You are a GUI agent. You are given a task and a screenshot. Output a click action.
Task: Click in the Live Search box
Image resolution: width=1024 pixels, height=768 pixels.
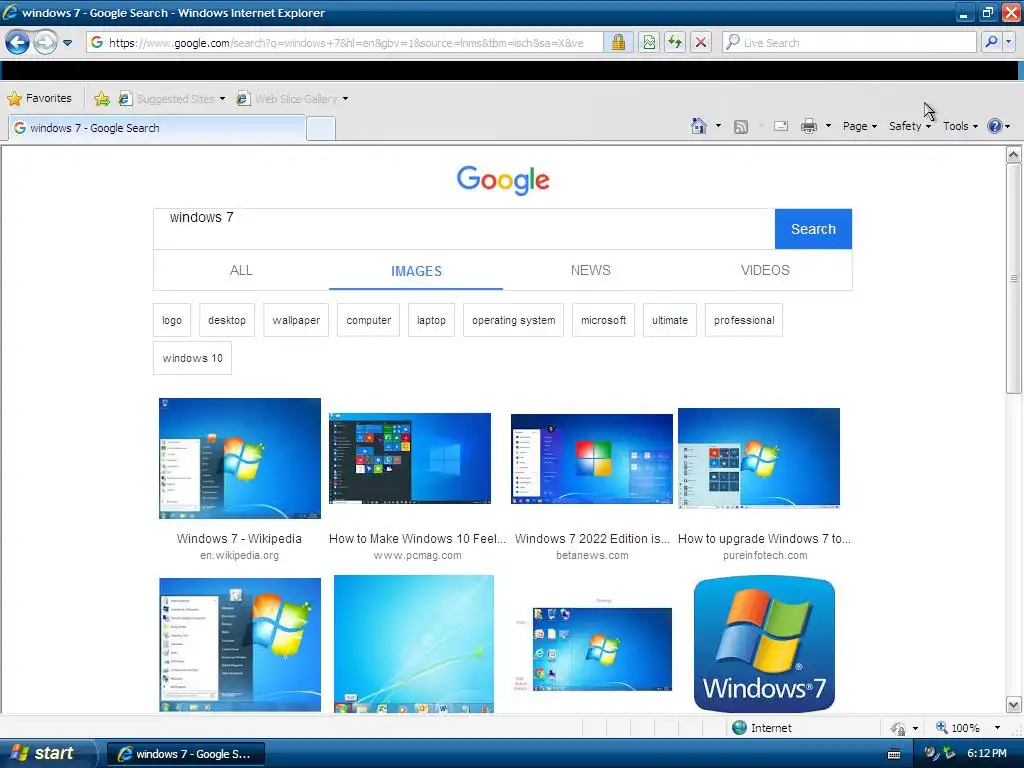pyautogui.click(x=849, y=42)
